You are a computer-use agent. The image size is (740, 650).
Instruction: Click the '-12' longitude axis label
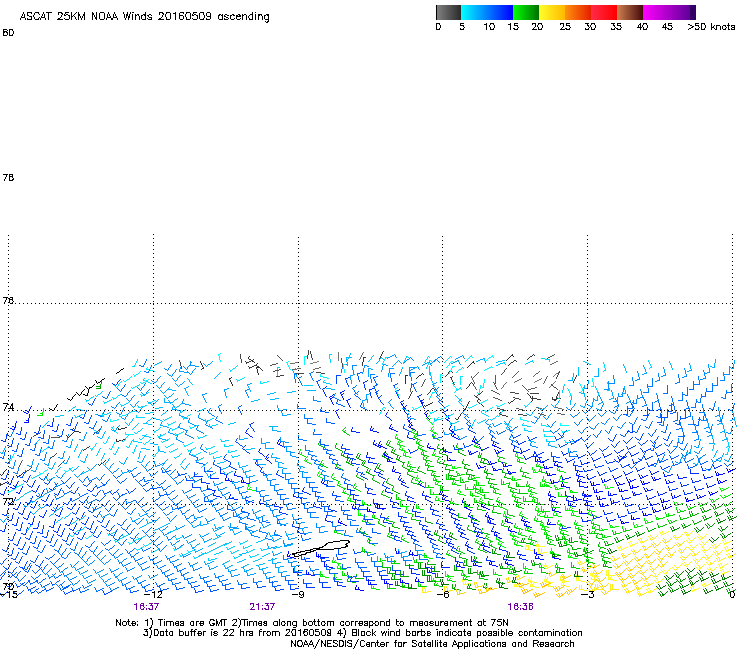coord(153,594)
